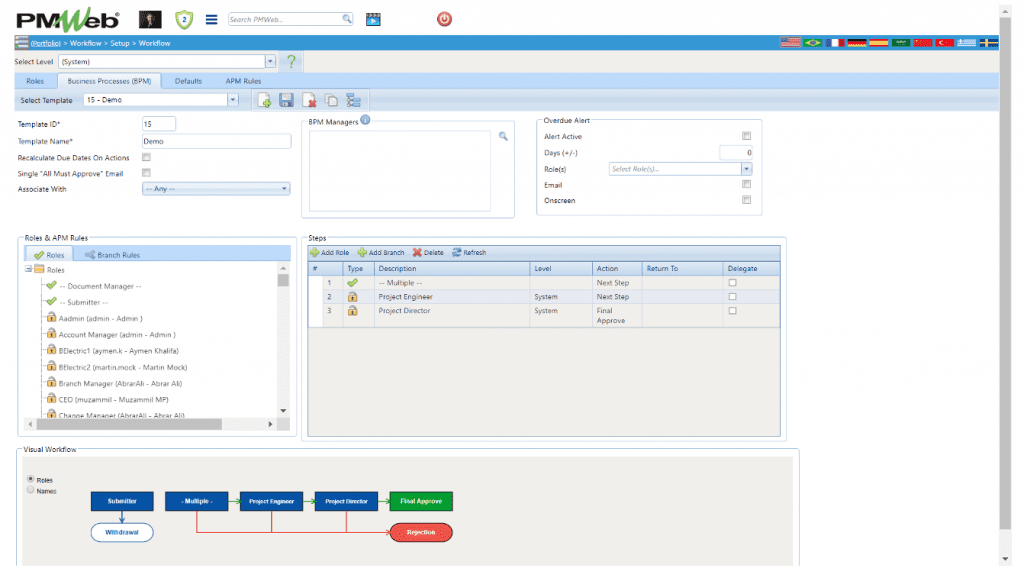Open the Roles sub-tab in Roles & APM Rules

click(49, 255)
